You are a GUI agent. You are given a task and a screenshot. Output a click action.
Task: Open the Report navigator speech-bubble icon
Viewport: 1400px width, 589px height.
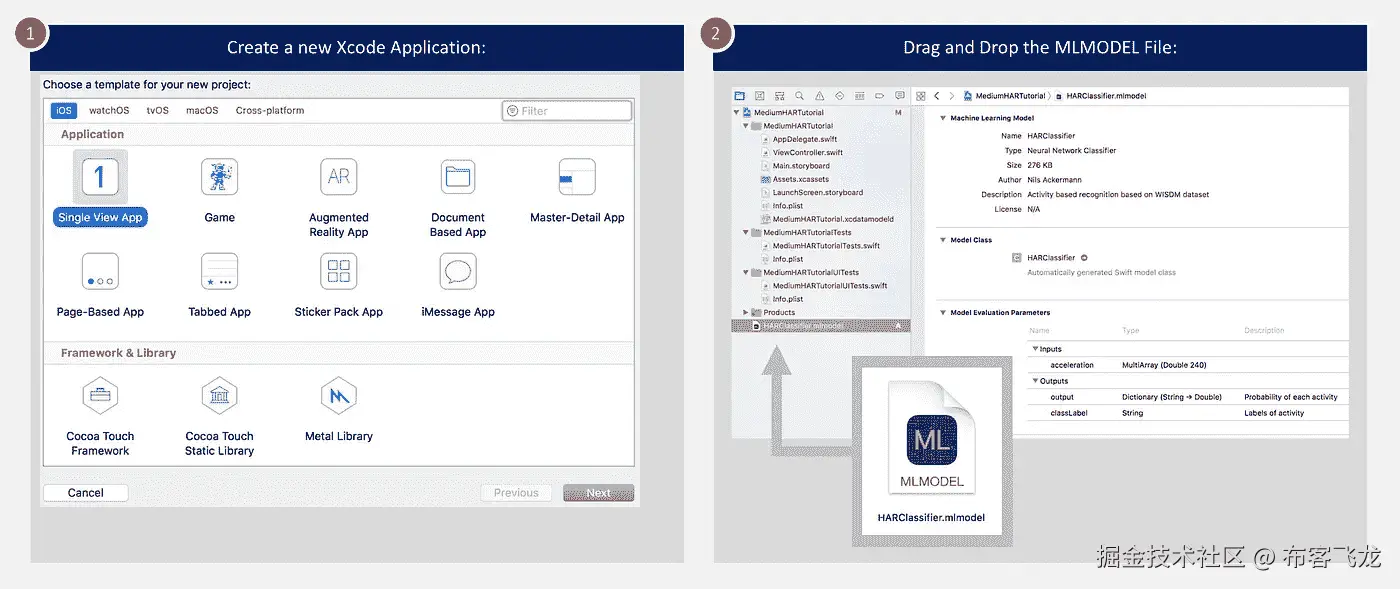[900, 96]
